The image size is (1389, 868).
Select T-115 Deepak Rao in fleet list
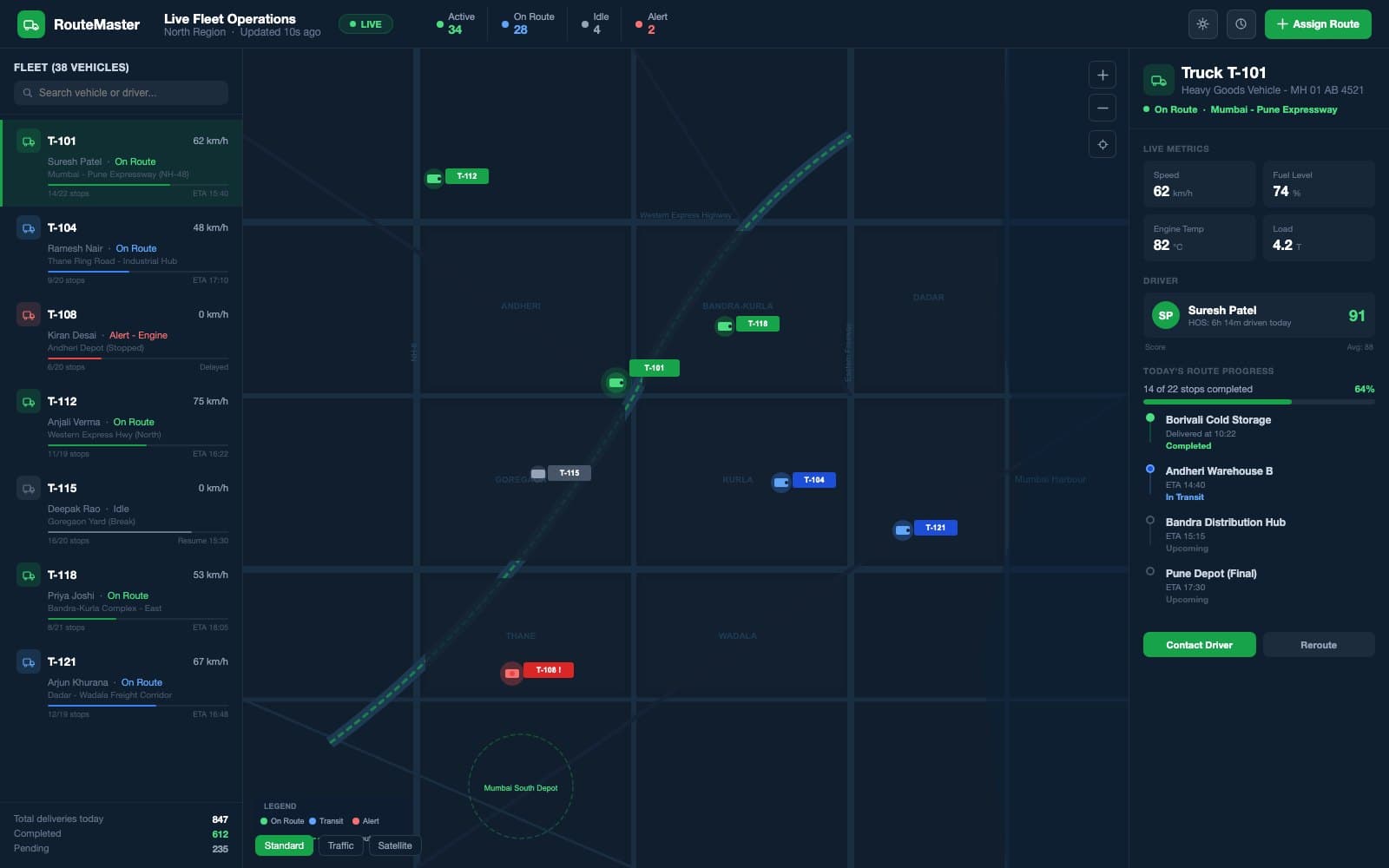click(x=122, y=510)
